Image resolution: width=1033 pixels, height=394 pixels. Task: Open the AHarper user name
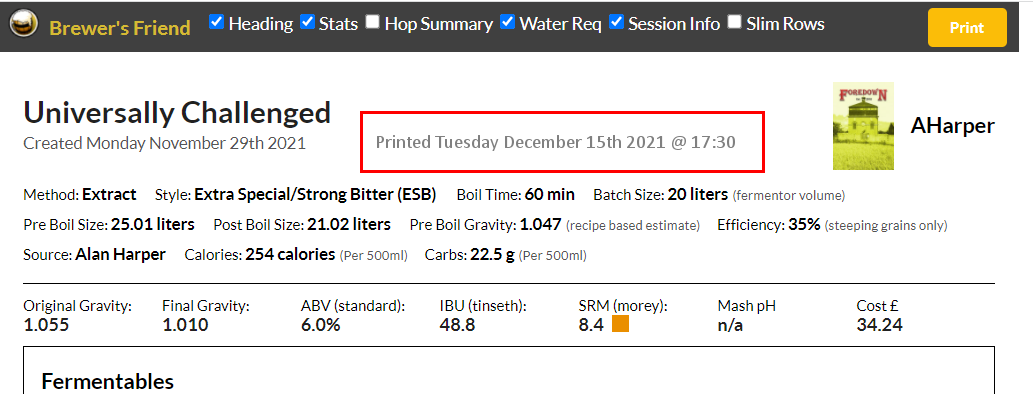click(x=953, y=125)
